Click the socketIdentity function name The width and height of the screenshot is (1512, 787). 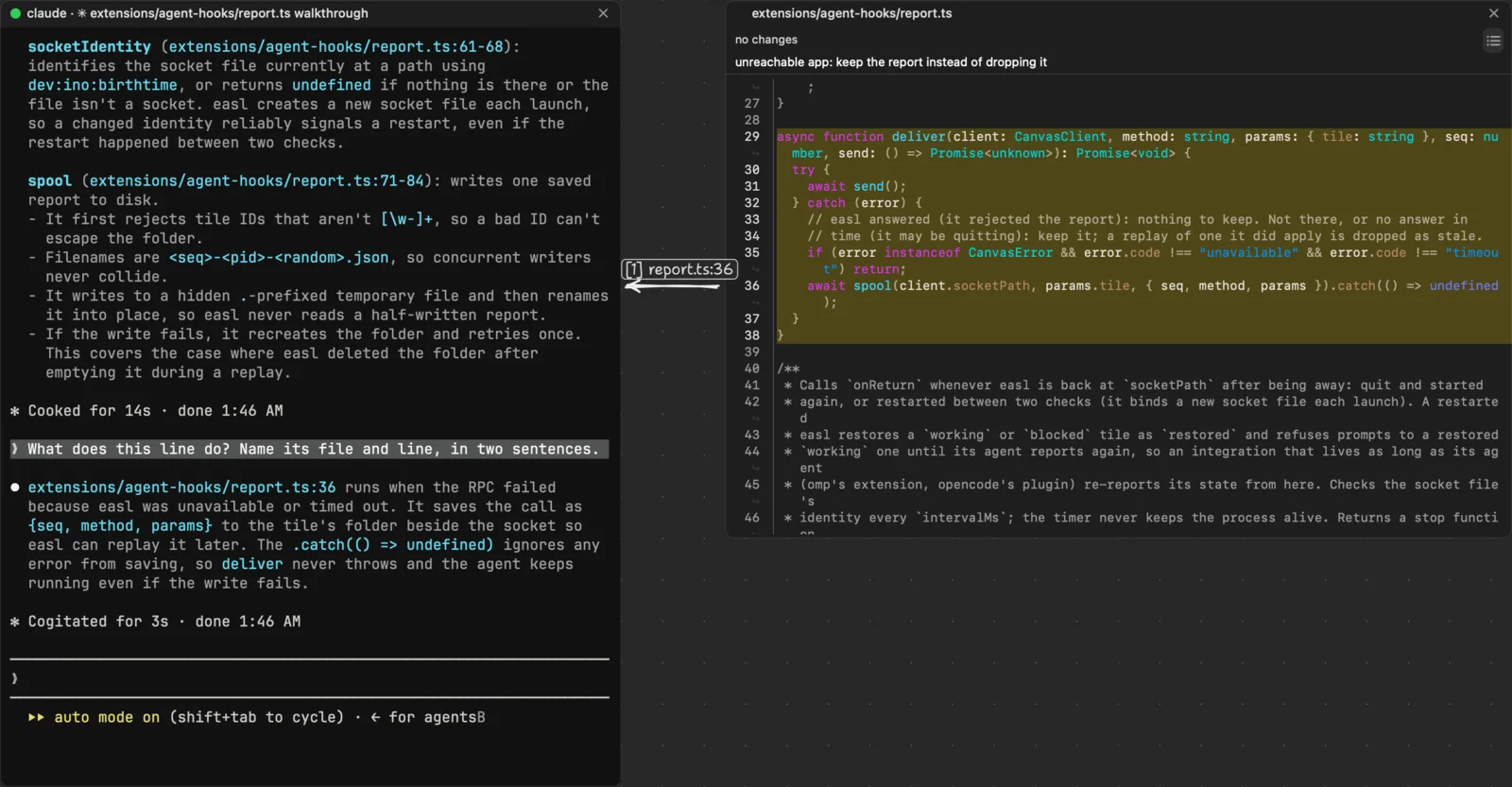89,46
